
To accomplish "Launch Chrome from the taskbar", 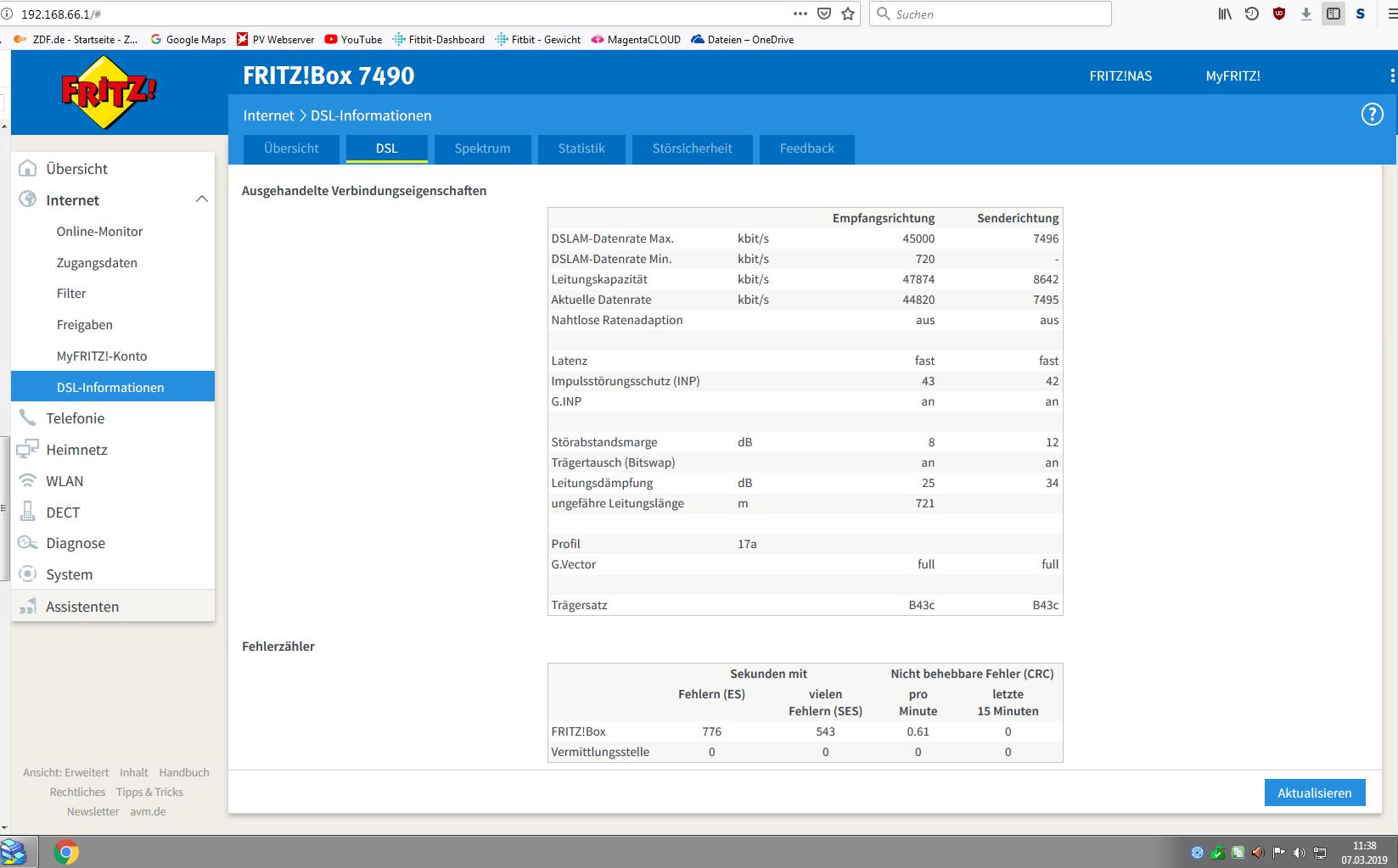I will [66, 852].
